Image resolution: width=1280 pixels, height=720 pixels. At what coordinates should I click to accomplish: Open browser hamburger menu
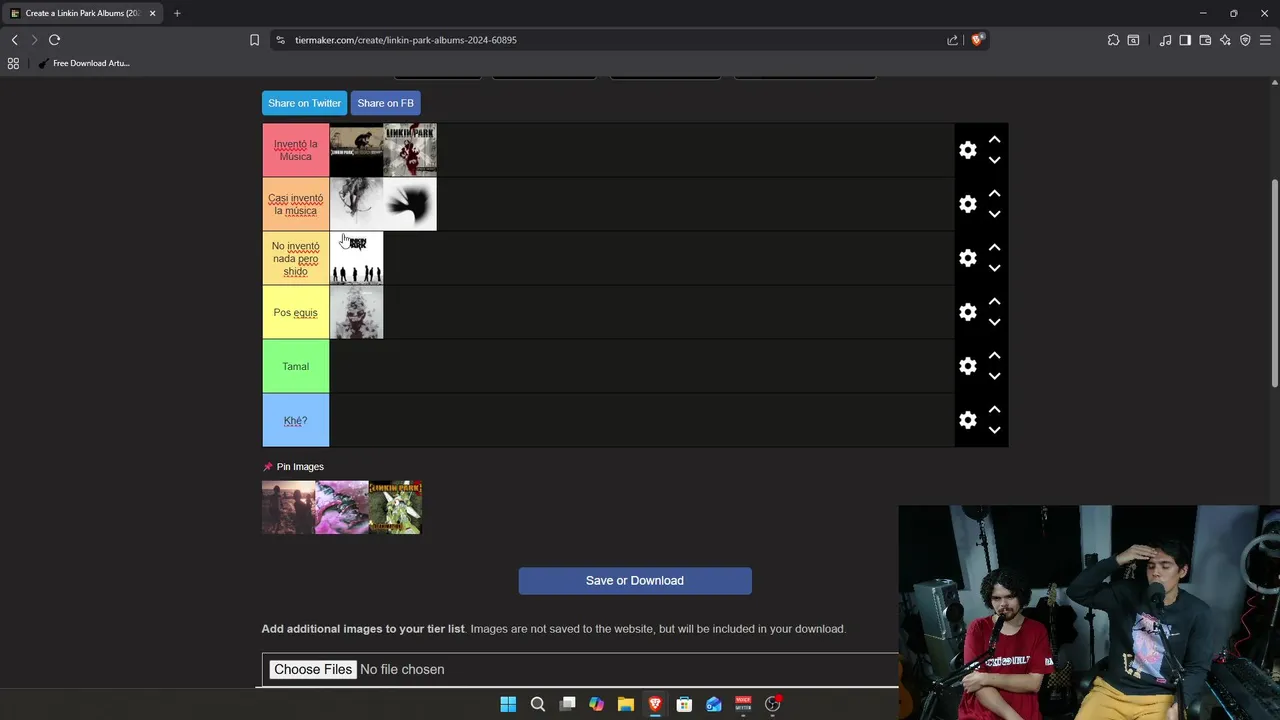click(x=1265, y=40)
